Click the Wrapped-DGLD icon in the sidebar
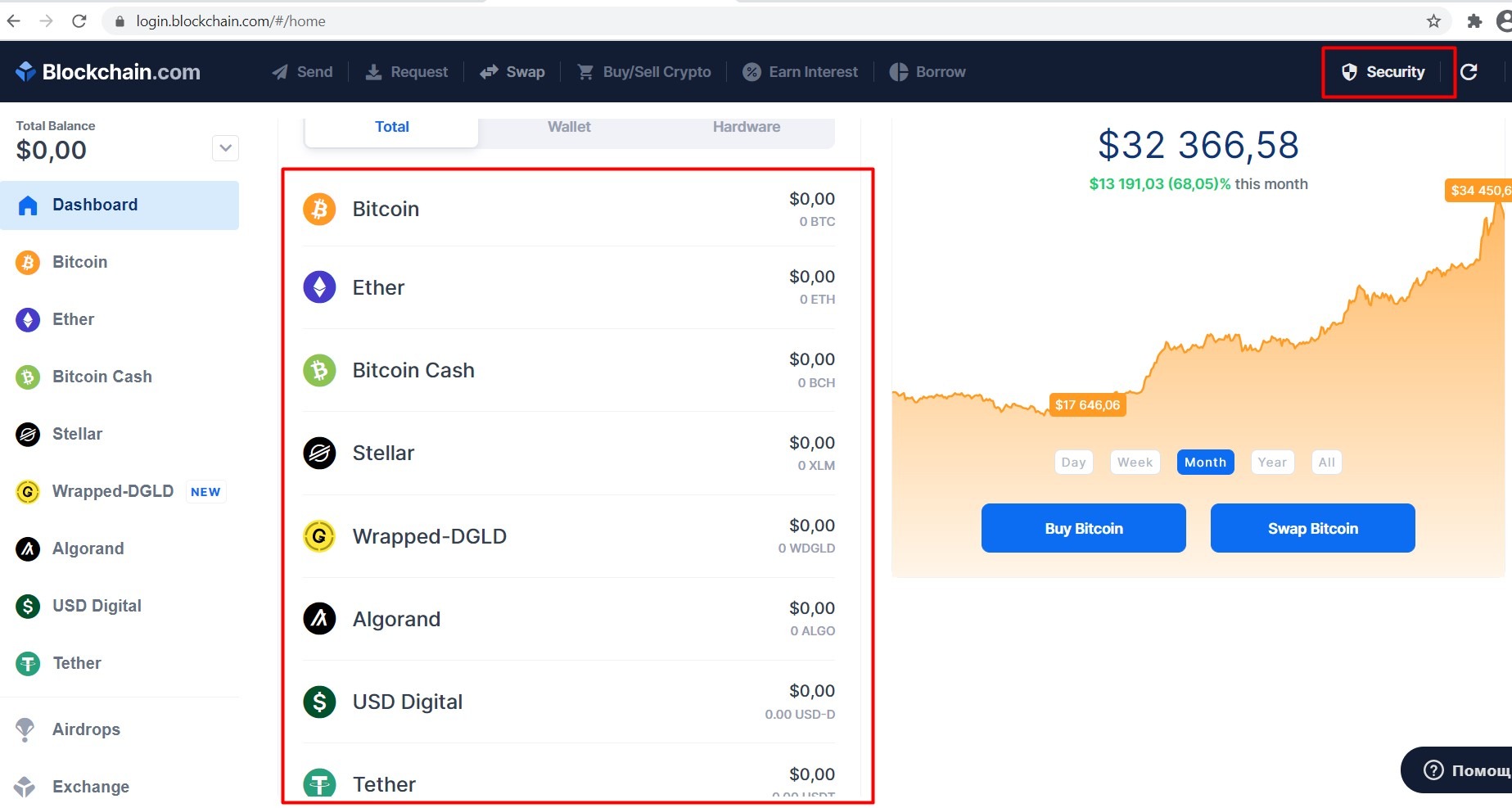The height and width of the screenshot is (808, 1512). 28,492
